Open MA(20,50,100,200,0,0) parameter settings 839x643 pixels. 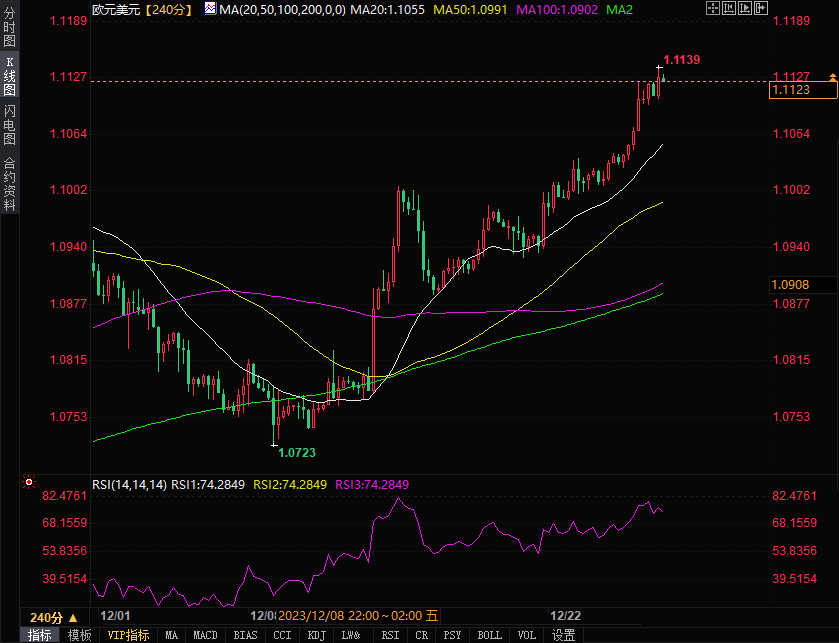(282, 8)
